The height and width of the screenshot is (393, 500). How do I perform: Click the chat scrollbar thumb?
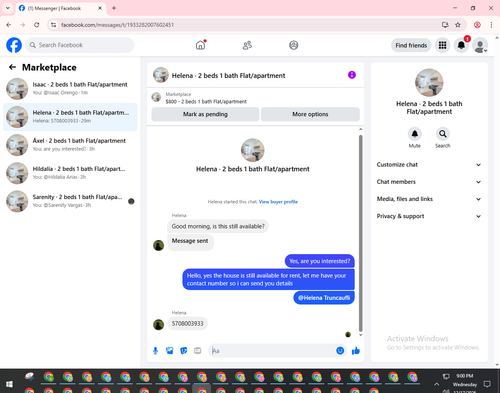[360, 232]
